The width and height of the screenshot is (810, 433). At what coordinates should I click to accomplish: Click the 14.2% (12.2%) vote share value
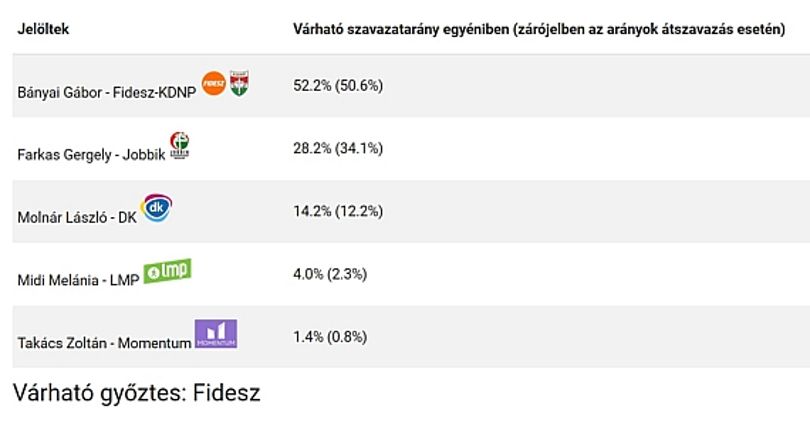pyautogui.click(x=338, y=211)
